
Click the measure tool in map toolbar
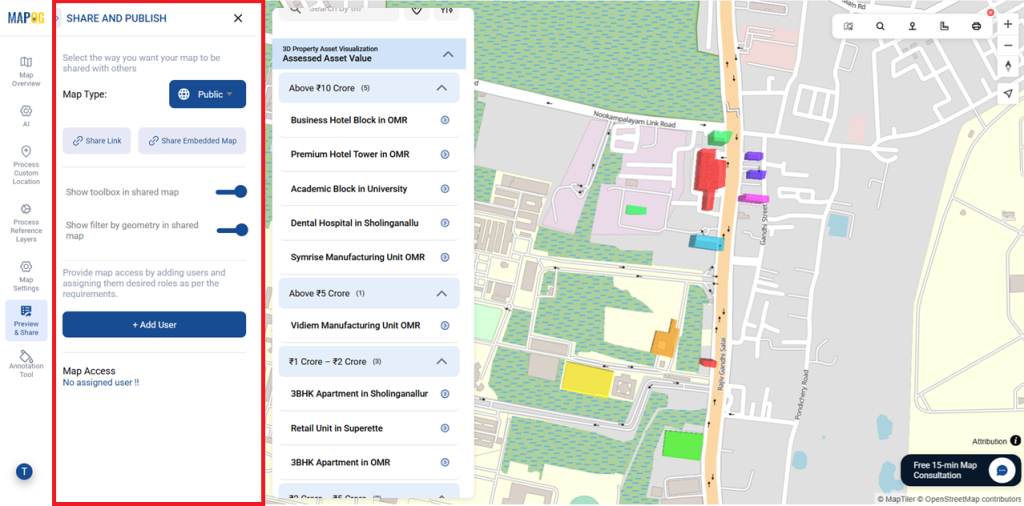click(944, 26)
